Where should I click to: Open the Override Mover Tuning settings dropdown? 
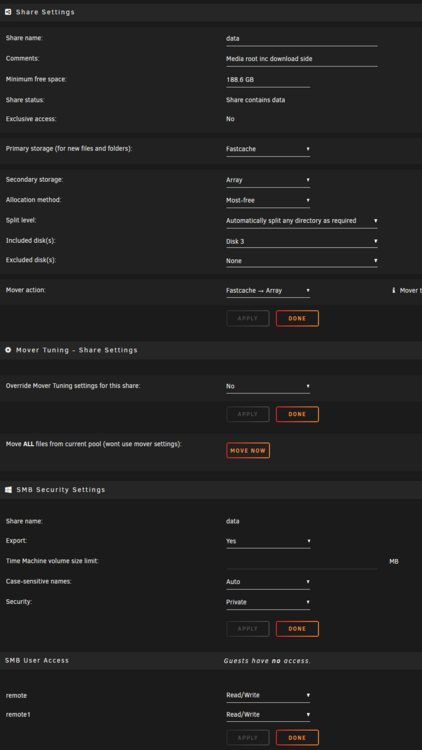[x=268, y=386]
